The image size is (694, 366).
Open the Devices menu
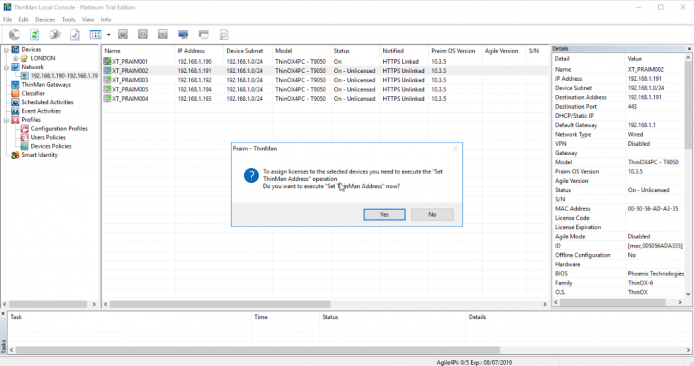pyautogui.click(x=45, y=19)
